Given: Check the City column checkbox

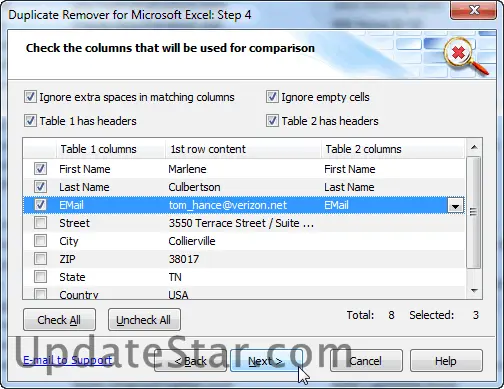Looking at the screenshot, I should tap(40, 241).
